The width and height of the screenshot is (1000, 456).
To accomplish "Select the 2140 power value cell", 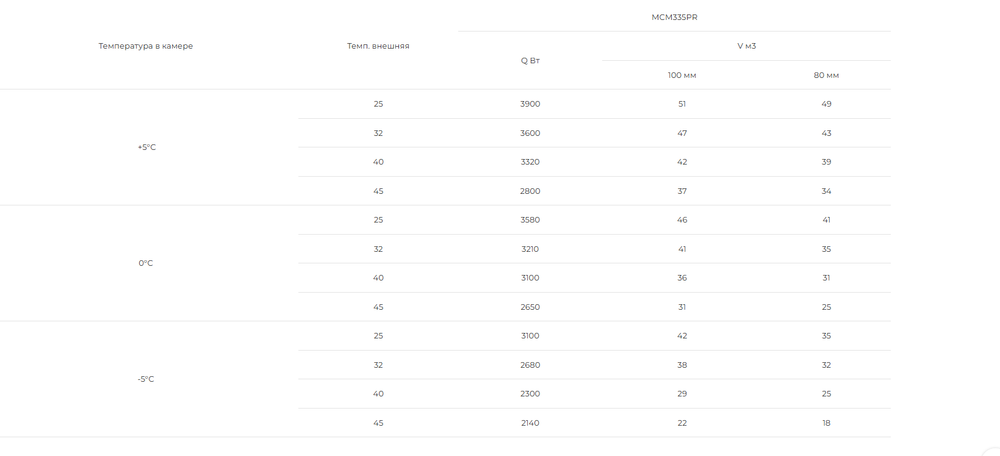I will pyautogui.click(x=530, y=423).
